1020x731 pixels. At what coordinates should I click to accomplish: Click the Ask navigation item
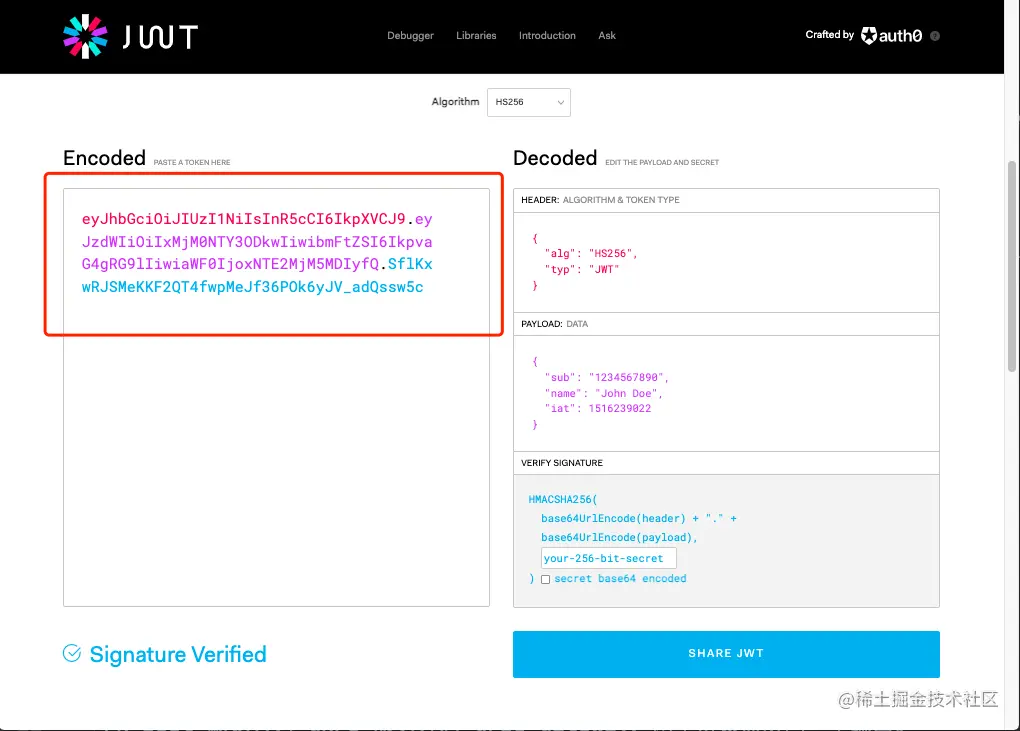coord(606,35)
